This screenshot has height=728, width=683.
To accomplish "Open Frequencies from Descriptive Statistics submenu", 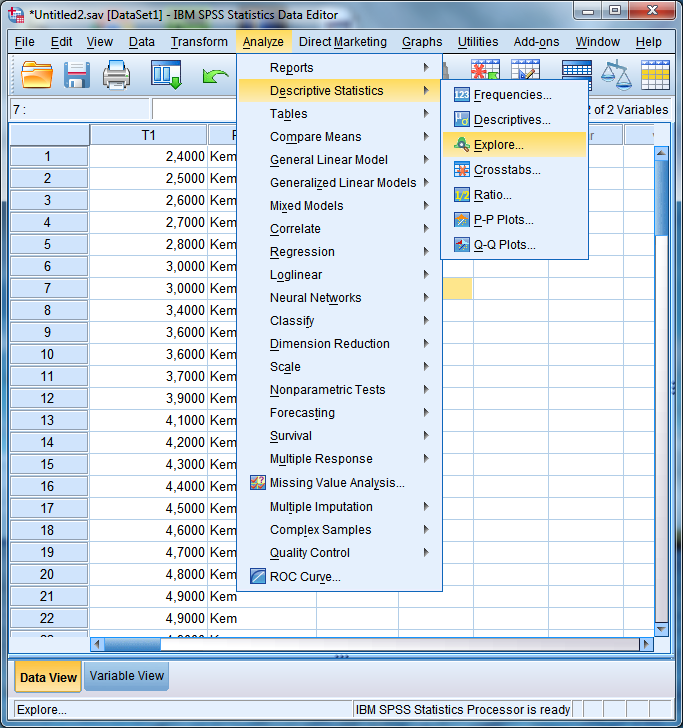I will pyautogui.click(x=512, y=95).
